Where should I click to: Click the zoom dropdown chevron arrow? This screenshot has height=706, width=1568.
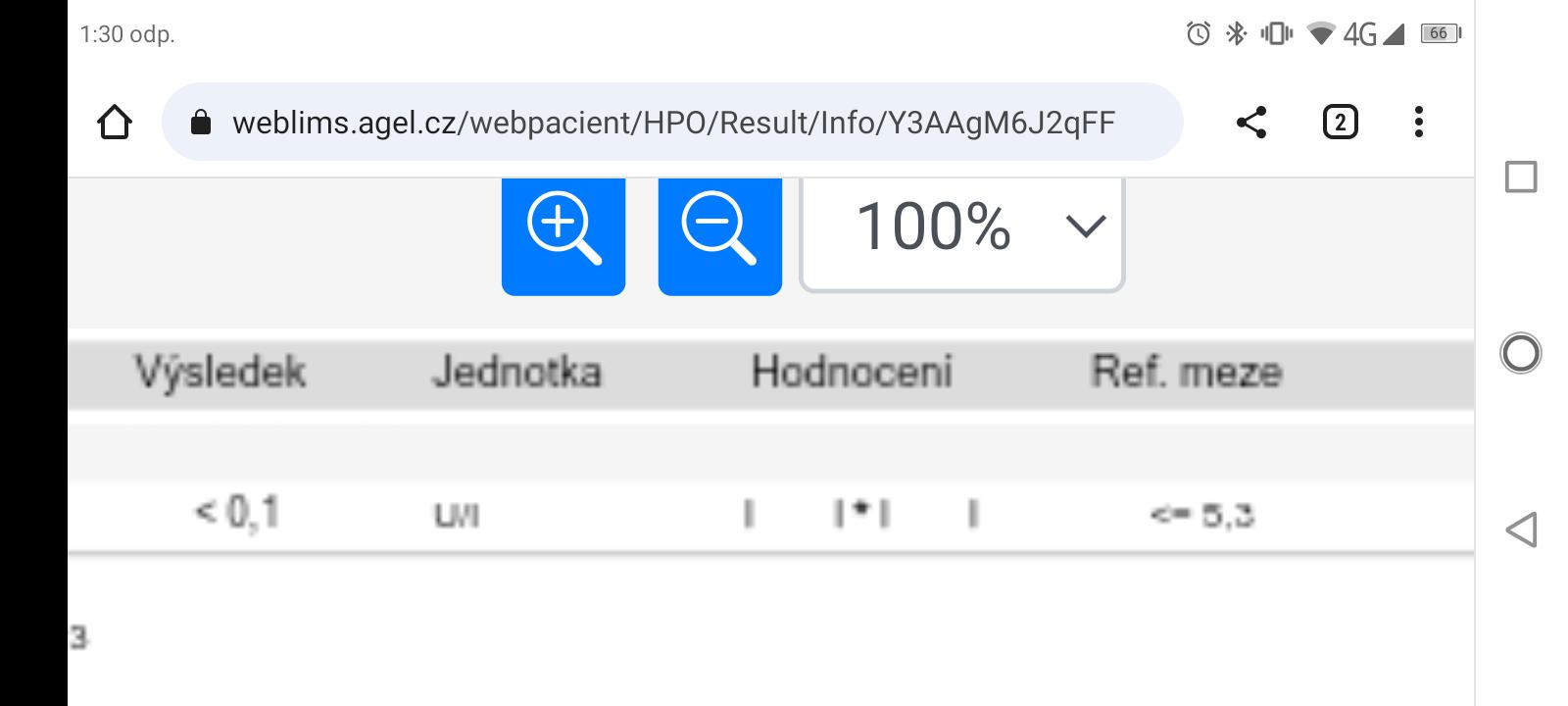[1085, 227]
